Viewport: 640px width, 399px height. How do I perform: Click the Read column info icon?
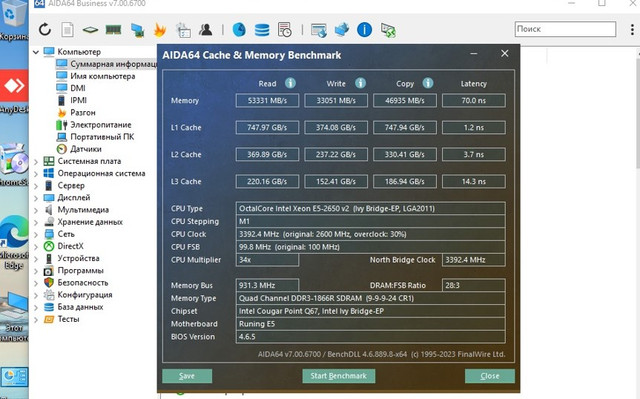point(290,83)
